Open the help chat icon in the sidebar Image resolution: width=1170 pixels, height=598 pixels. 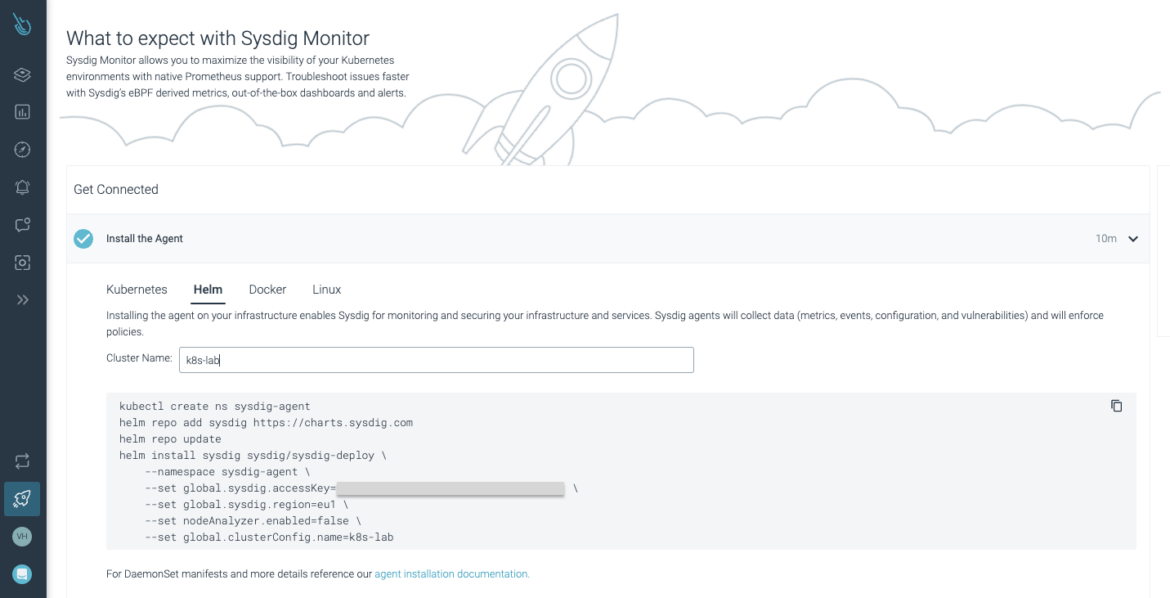(22, 574)
